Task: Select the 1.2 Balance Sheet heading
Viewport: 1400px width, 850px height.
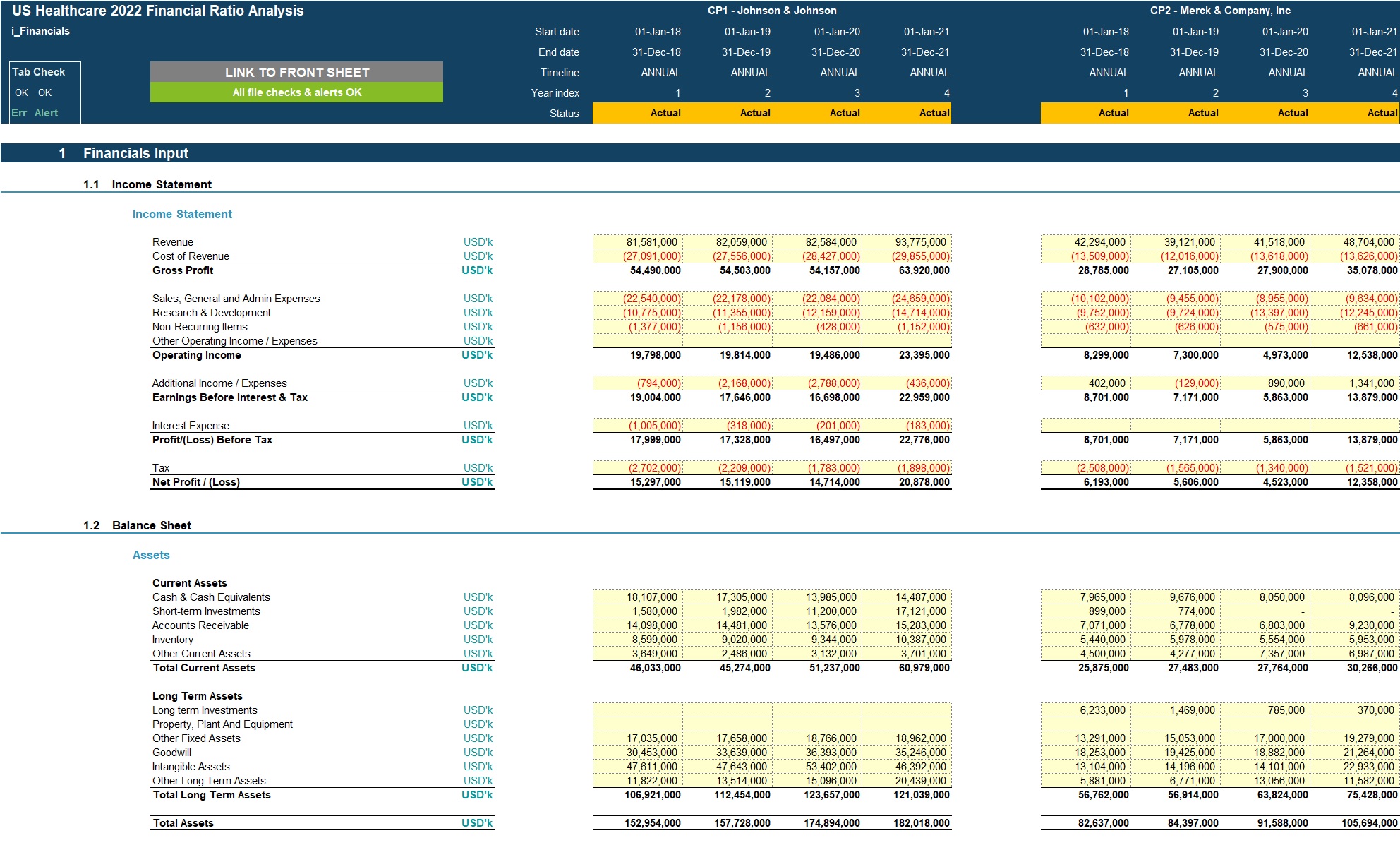Action: 137,525
